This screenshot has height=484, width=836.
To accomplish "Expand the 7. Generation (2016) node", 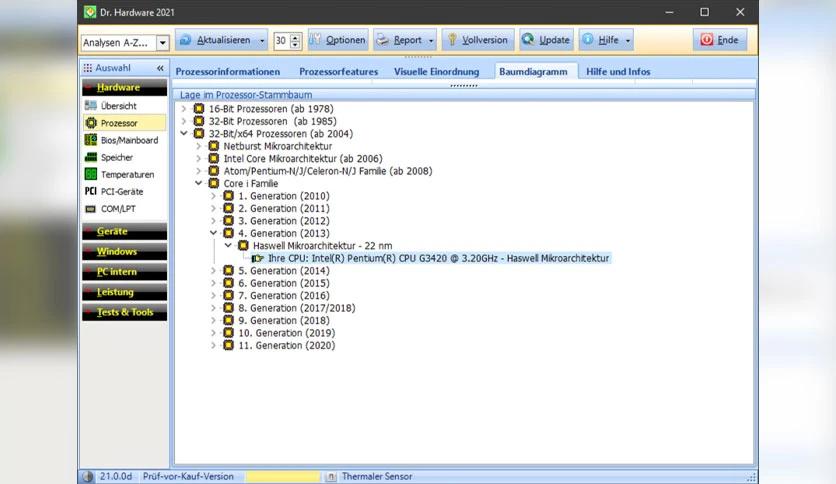I will (x=213, y=296).
